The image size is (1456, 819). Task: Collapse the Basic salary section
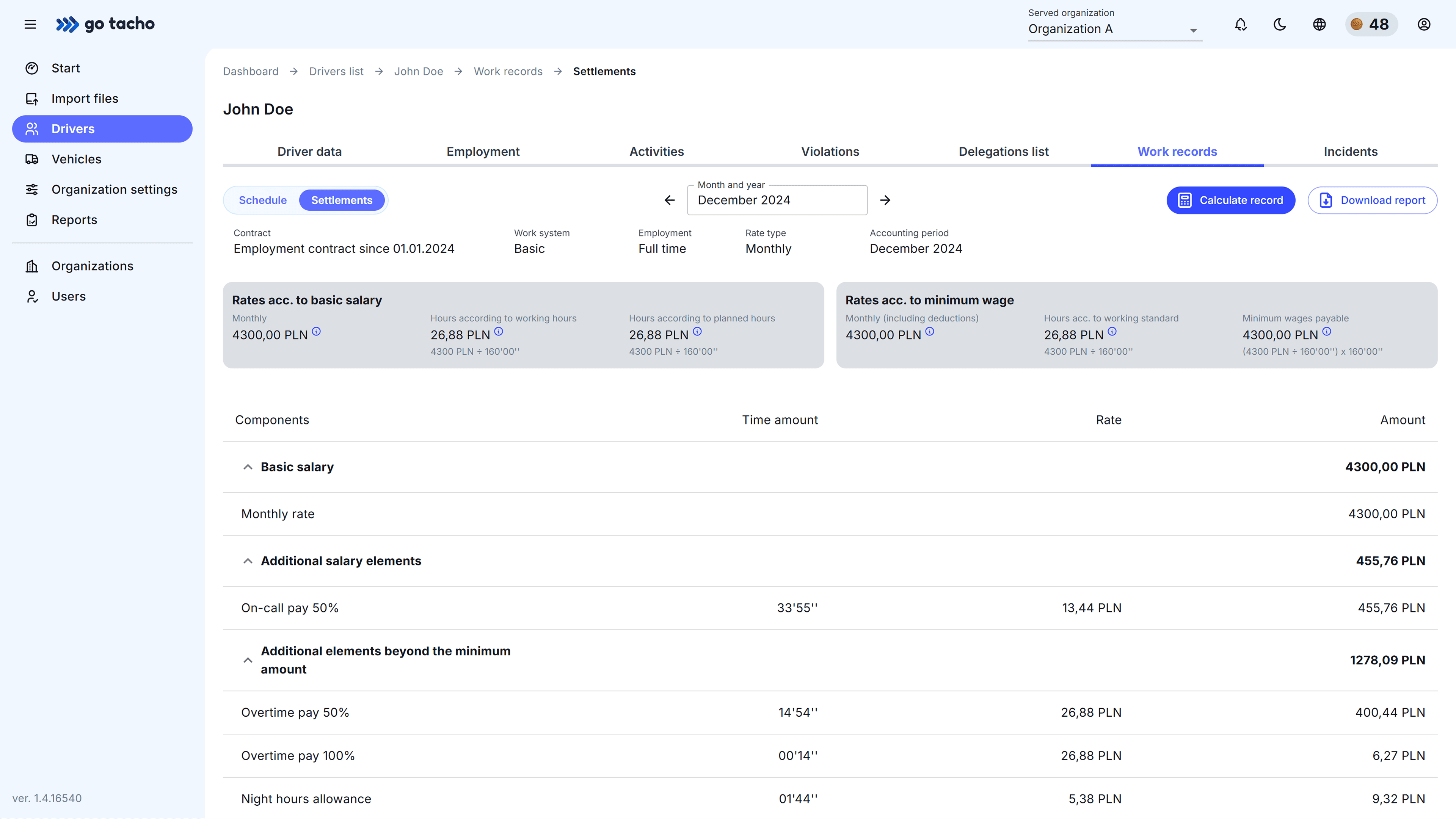coord(248,467)
